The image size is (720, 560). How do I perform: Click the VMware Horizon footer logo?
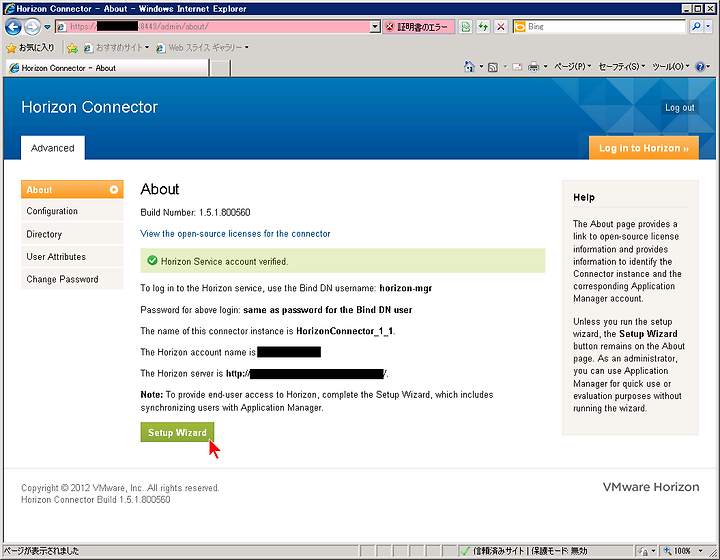pyautogui.click(x=651, y=487)
